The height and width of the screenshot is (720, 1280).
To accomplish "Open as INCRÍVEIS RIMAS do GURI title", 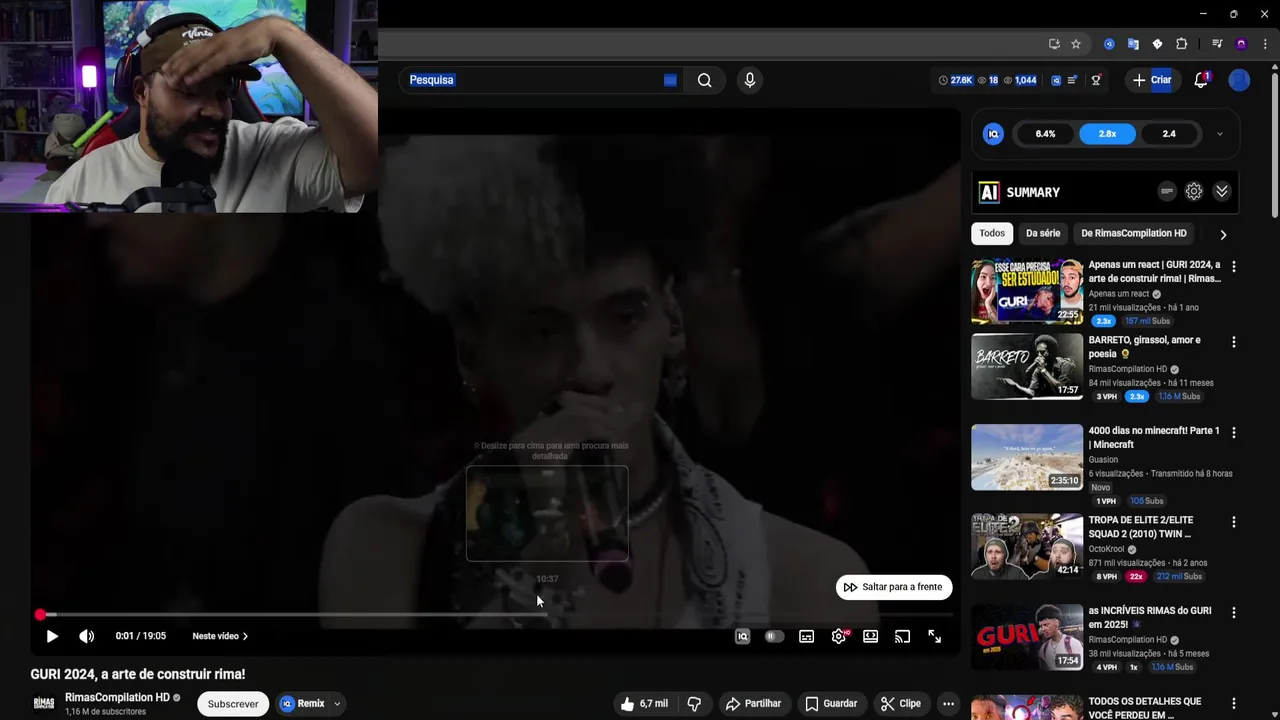I will point(1150,617).
